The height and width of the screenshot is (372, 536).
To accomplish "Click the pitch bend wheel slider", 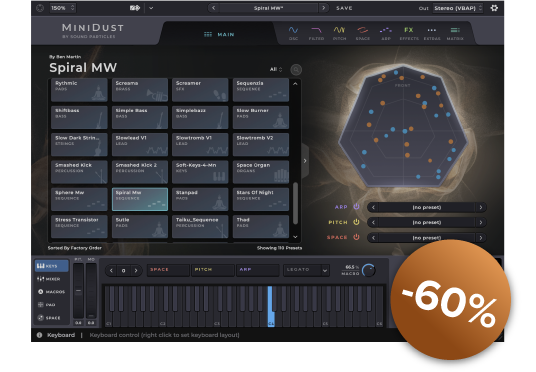I will point(78,291).
